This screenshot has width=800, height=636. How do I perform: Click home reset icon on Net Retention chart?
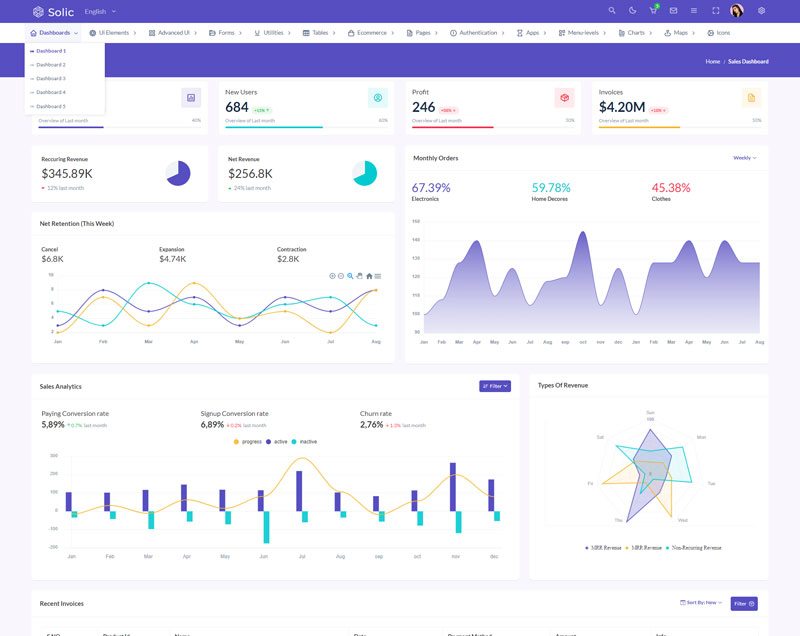pyautogui.click(x=369, y=276)
